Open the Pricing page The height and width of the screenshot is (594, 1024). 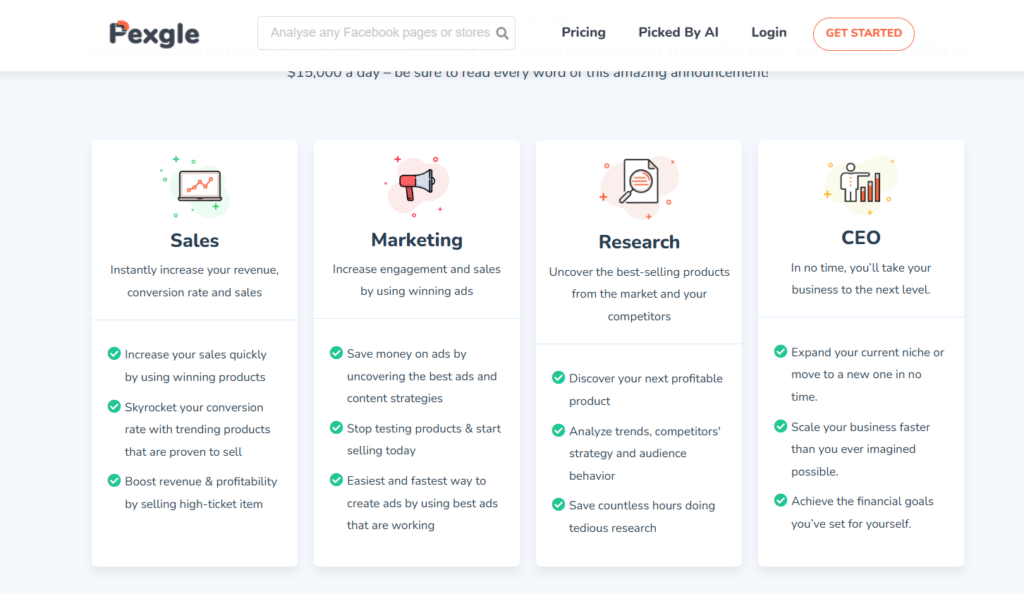coord(583,33)
